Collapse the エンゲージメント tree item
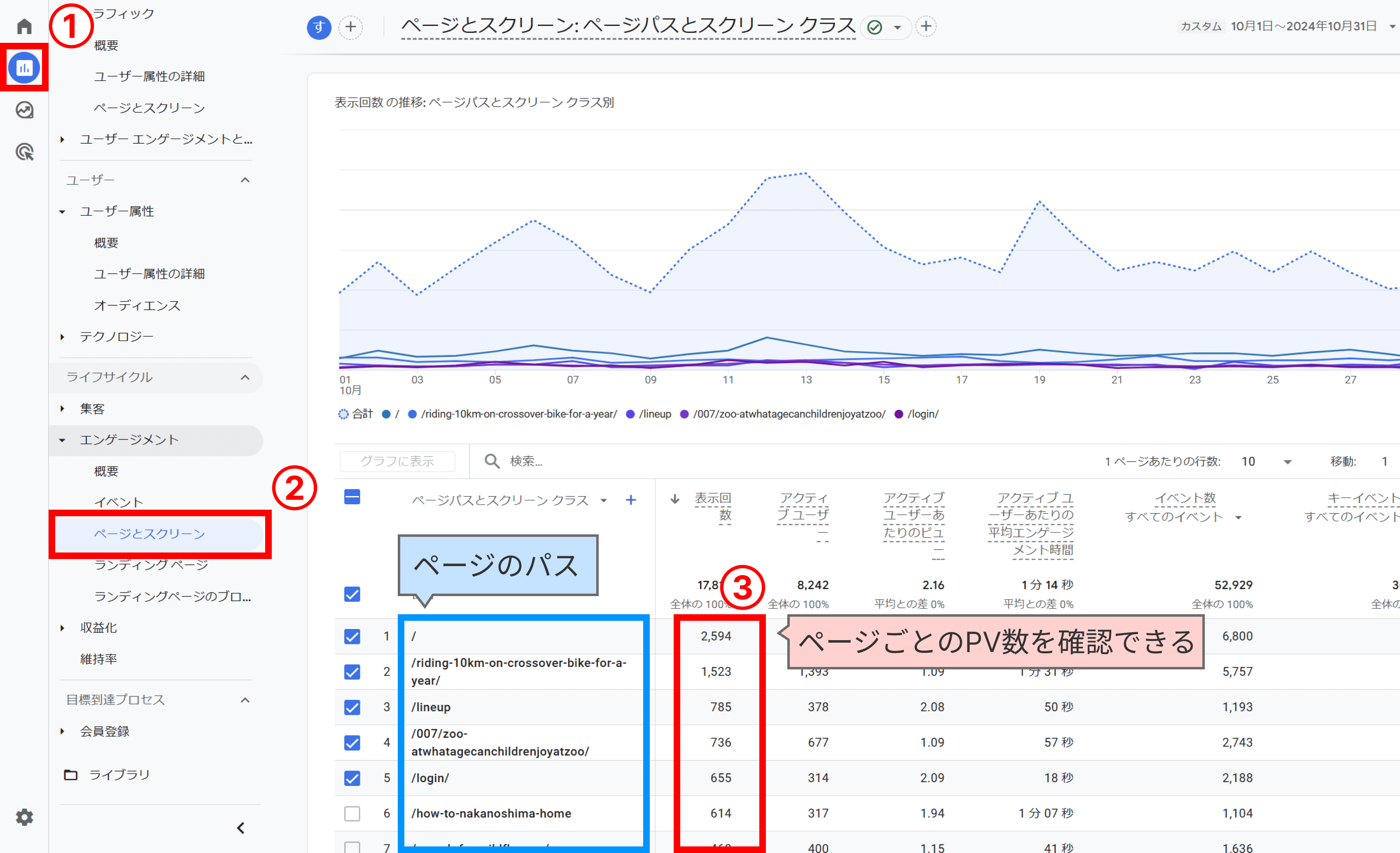Screen dimensions: 1400x853 (x=63, y=440)
